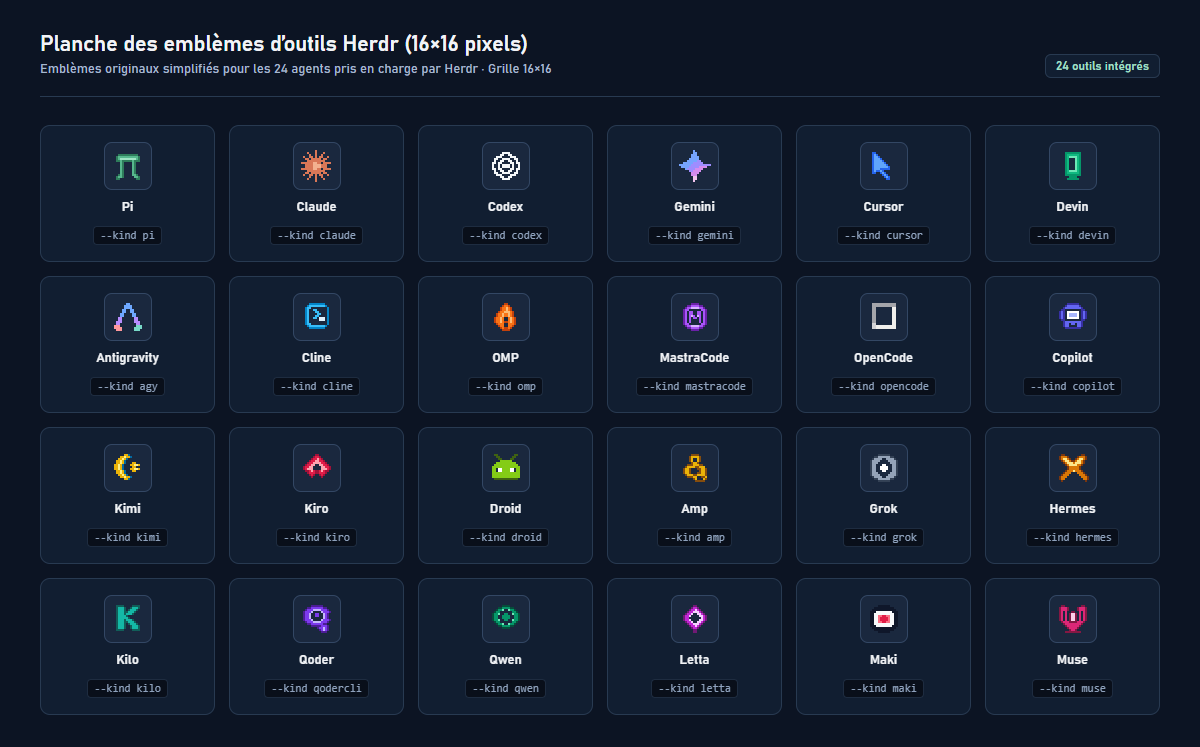Click the "OpenCode" card title

pos(883,358)
